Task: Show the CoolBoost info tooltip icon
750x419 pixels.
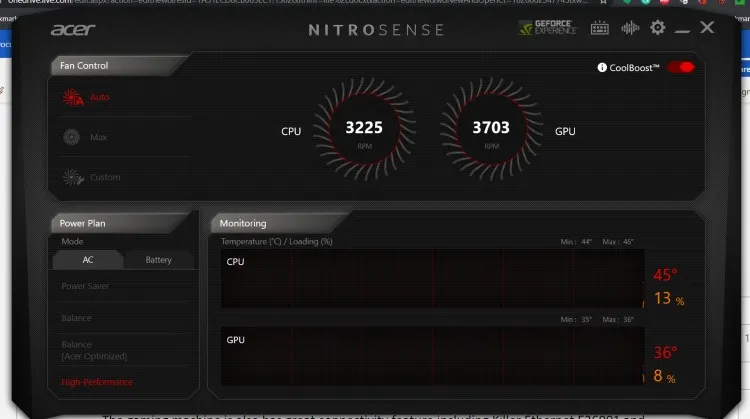Action: point(602,68)
